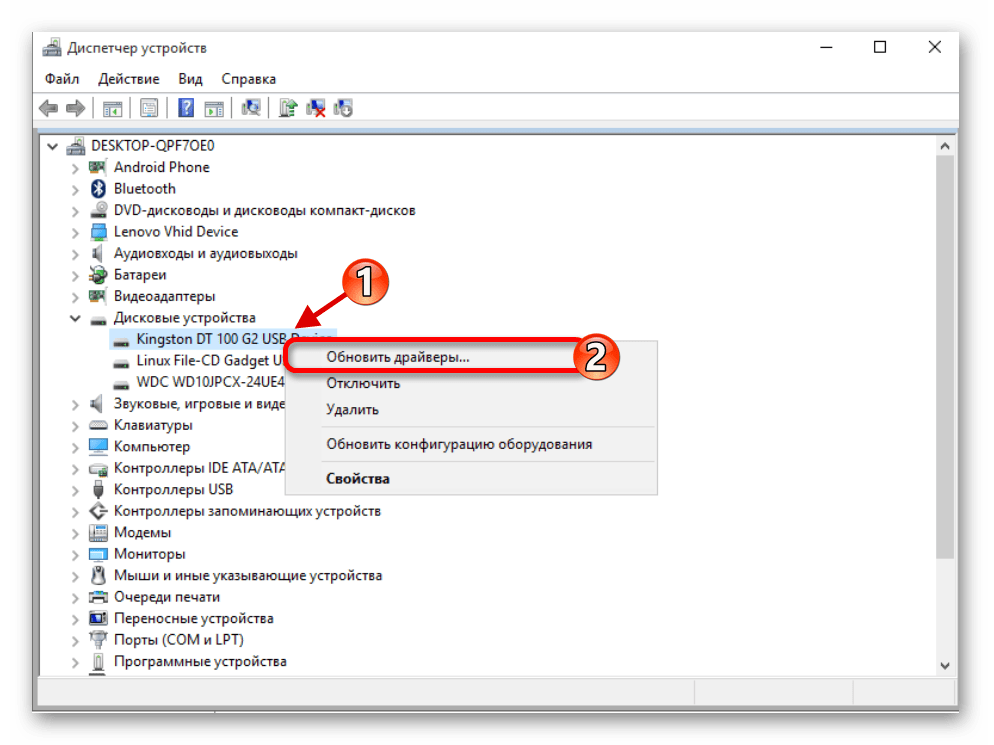Open Свойства from the context menu
Image resolution: width=994 pixels, height=745 pixels.
pyautogui.click(x=358, y=478)
